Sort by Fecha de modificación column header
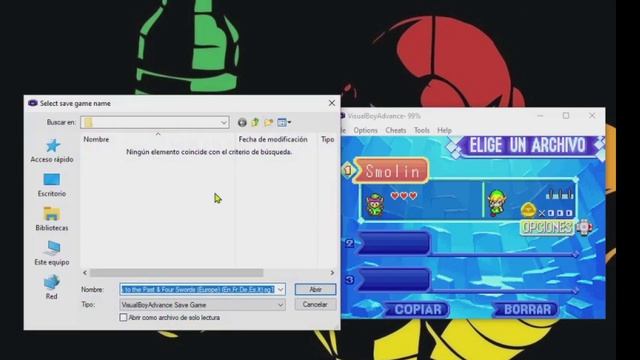Viewport: 640px width, 360px height. [x=273, y=139]
